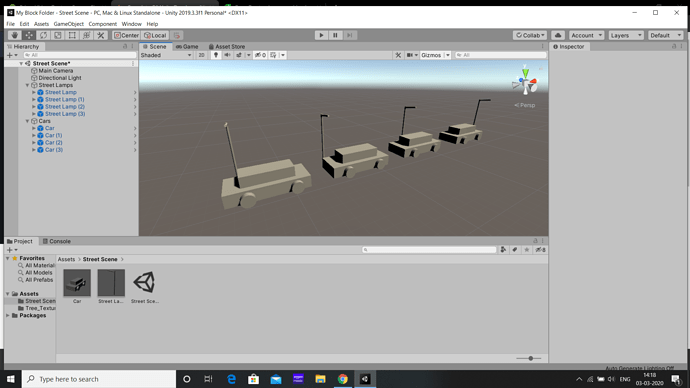Open the Layers dropdown
Screen dimensions: 690x388
[x=626, y=35]
